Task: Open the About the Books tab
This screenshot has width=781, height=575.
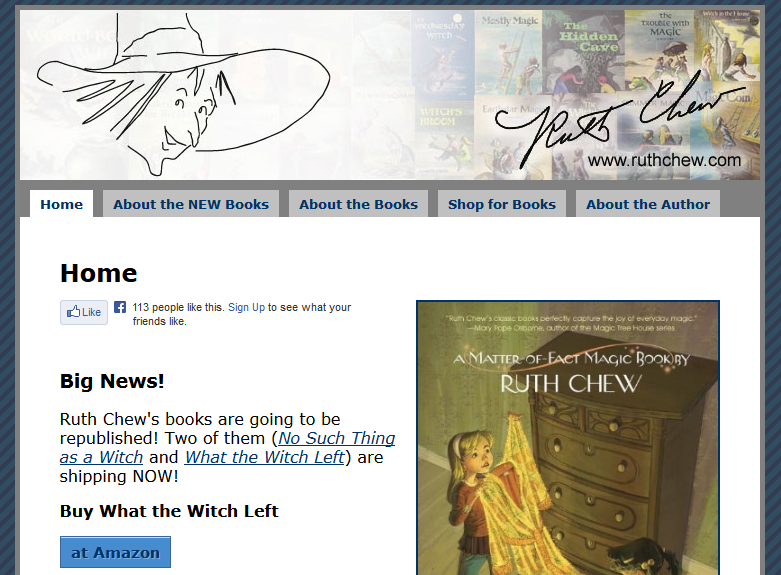Action: pyautogui.click(x=358, y=204)
